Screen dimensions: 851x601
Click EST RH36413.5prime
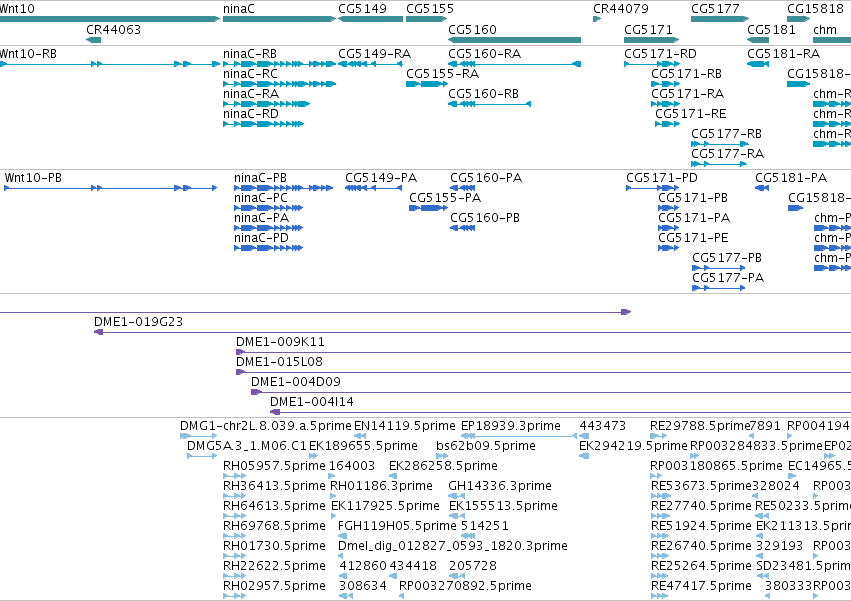pyautogui.click(x=275, y=486)
